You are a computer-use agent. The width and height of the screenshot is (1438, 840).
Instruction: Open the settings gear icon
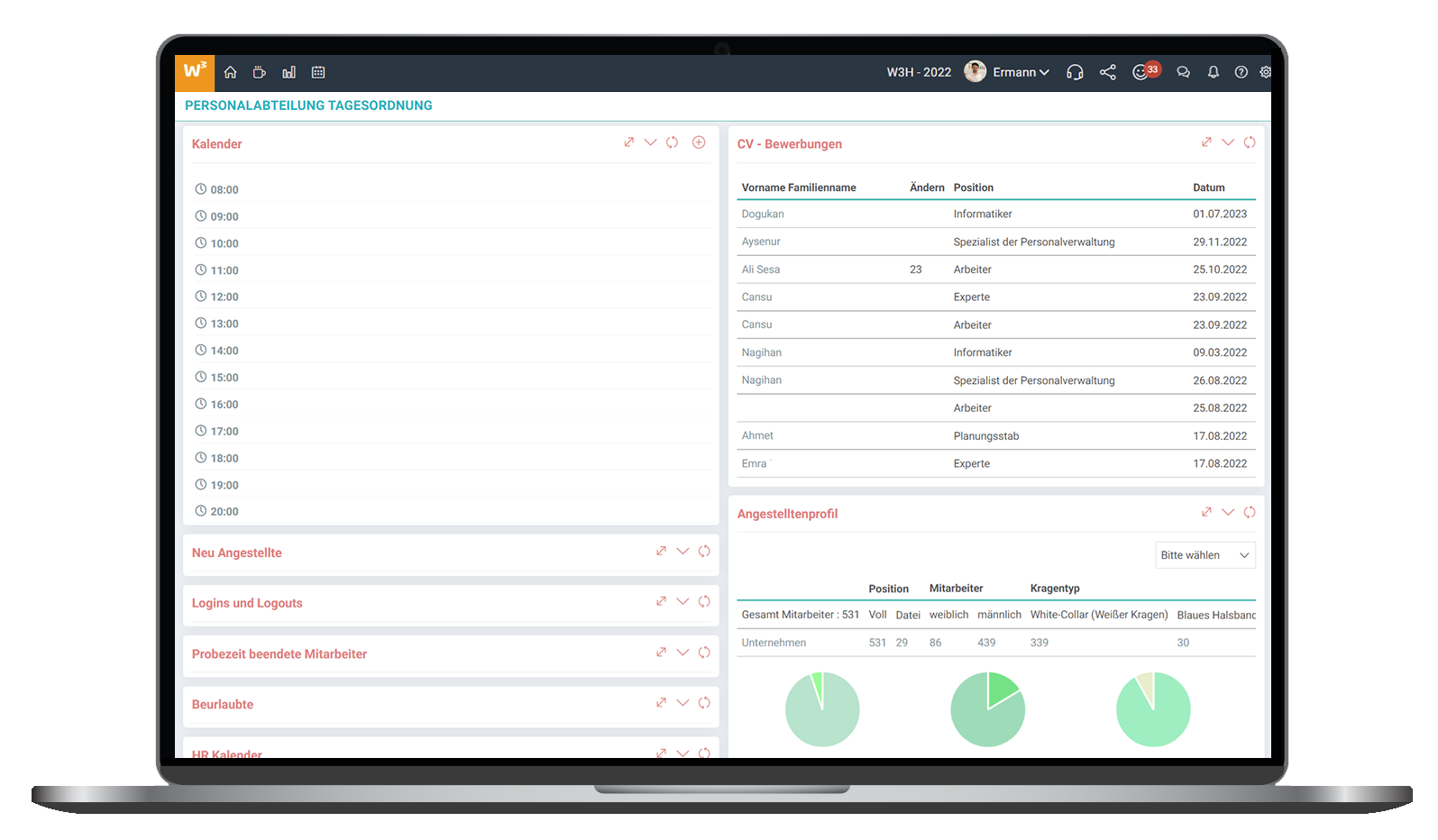(x=1266, y=72)
